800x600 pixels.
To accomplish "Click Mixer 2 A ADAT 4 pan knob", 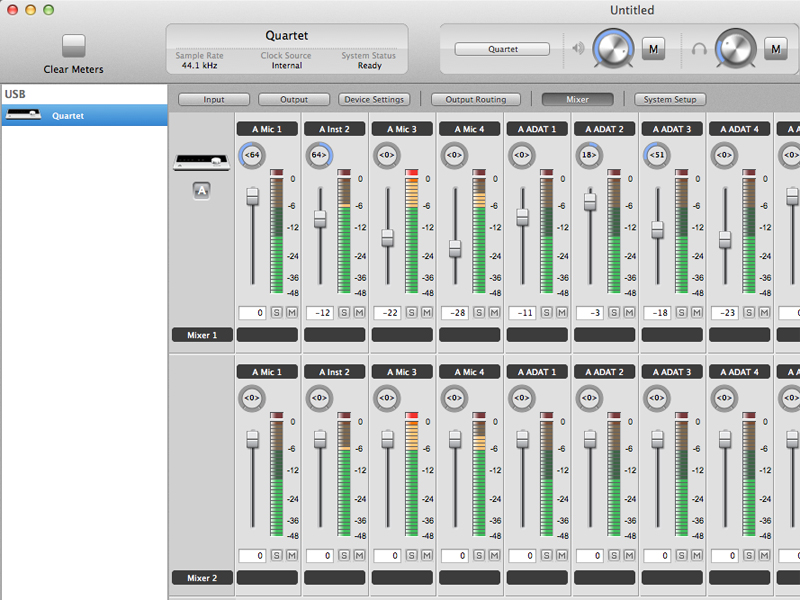I will (724, 398).
